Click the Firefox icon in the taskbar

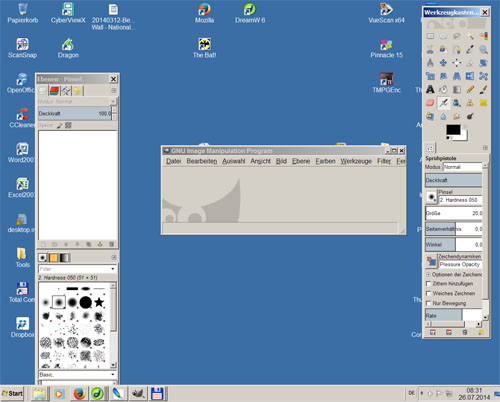point(79,394)
